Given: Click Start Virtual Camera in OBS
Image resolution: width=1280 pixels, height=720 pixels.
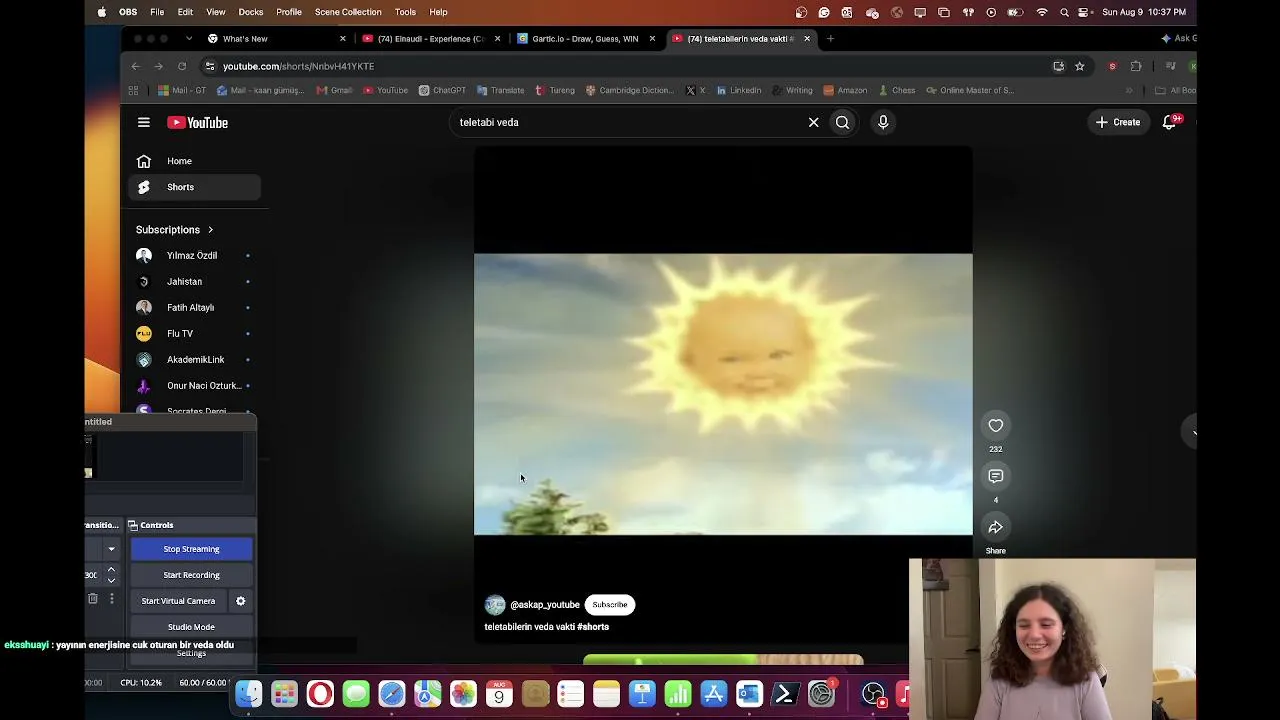Looking at the screenshot, I should click(178, 601).
